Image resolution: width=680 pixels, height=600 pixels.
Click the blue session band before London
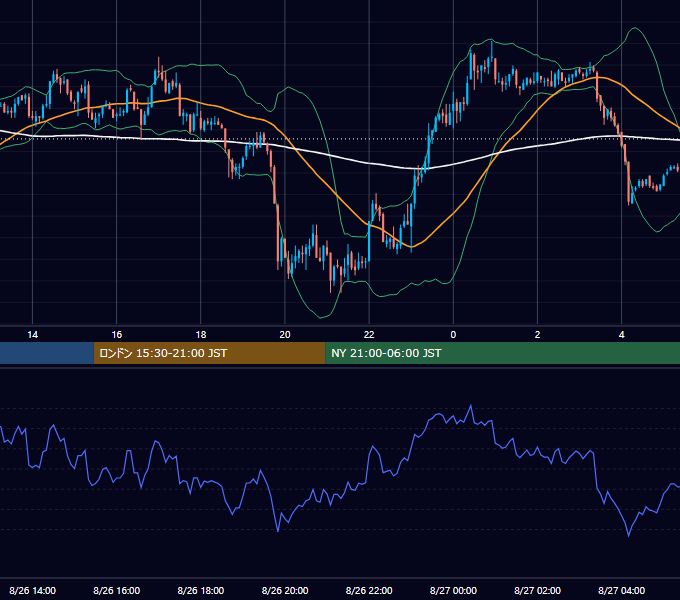[x=47, y=353]
